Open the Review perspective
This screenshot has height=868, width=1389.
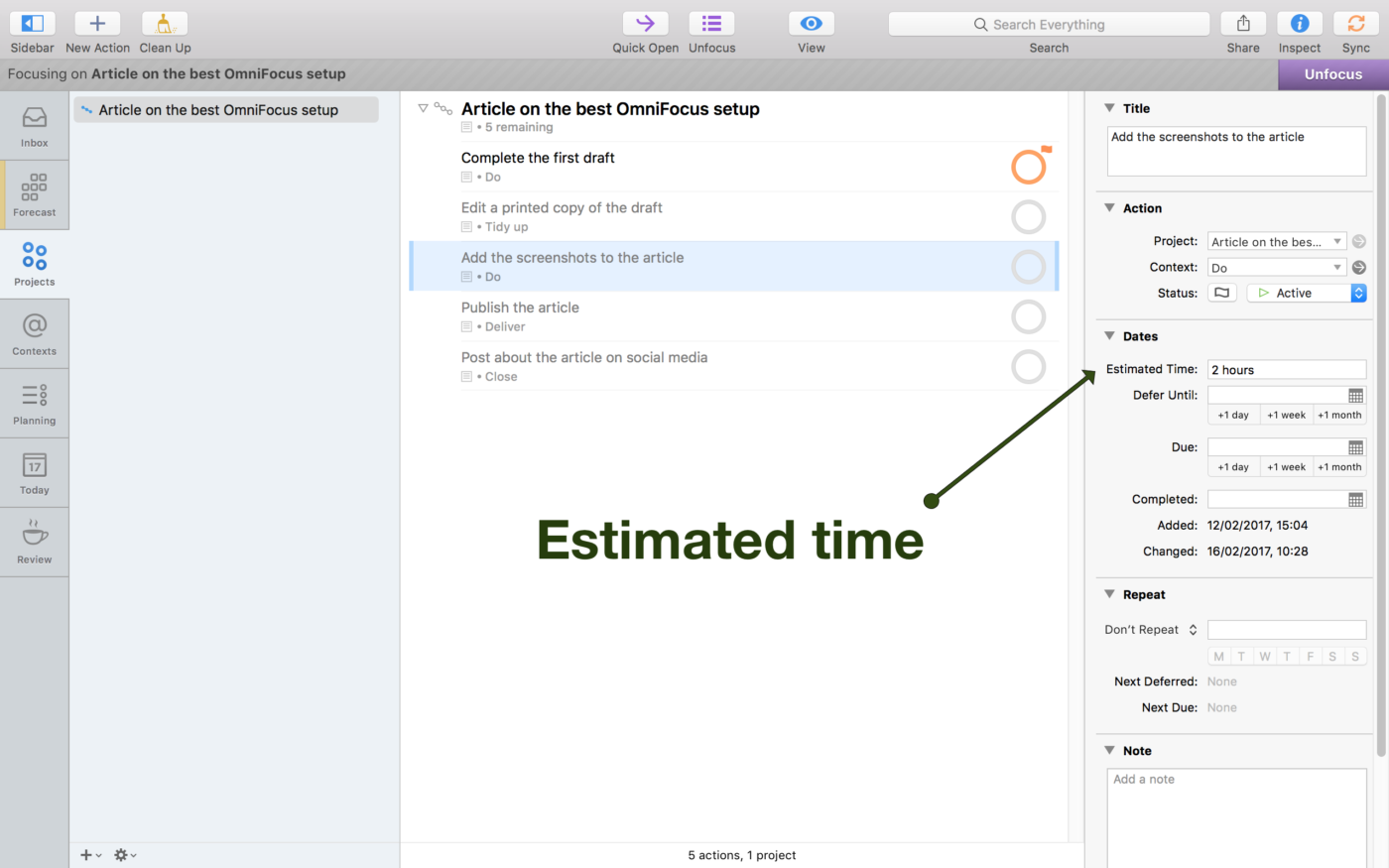coord(35,543)
